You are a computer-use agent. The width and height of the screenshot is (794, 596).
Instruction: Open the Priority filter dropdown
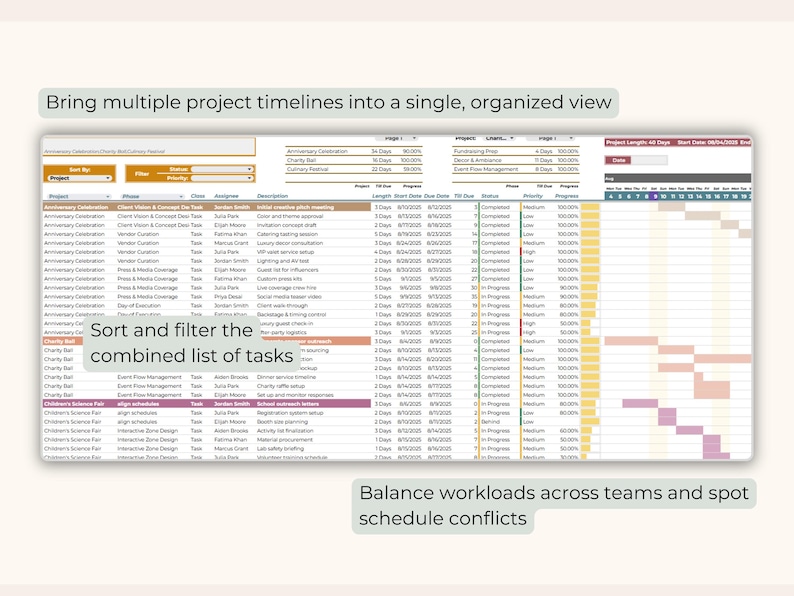221,178
